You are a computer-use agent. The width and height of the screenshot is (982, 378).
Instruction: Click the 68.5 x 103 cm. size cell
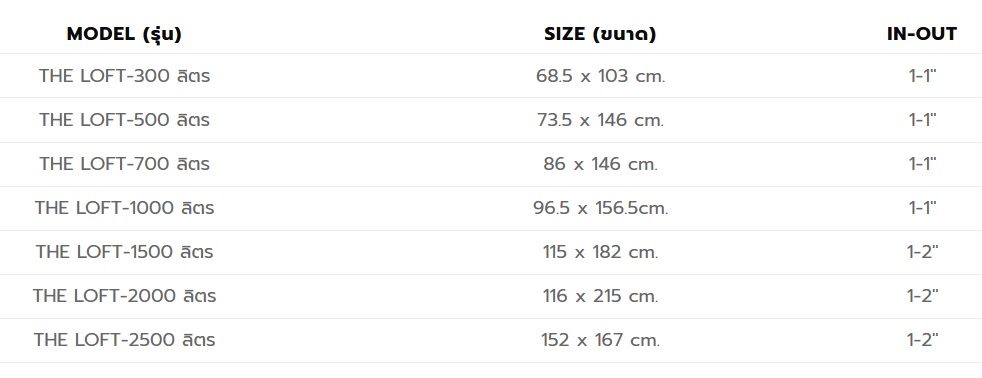point(600,76)
